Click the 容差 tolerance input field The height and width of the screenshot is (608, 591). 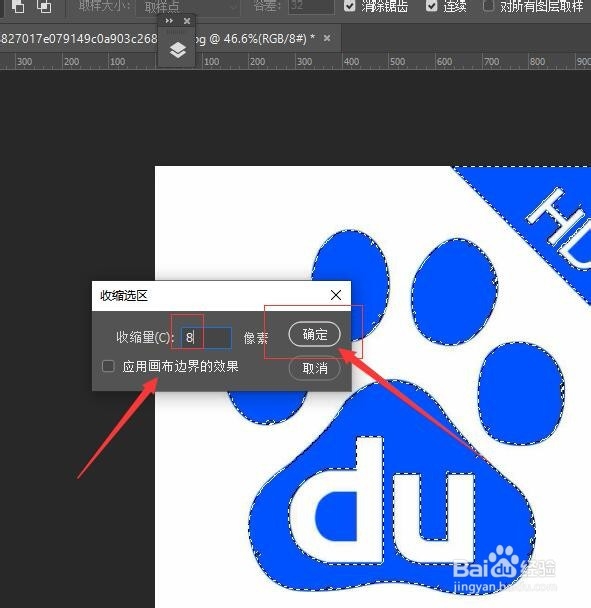coord(311,7)
